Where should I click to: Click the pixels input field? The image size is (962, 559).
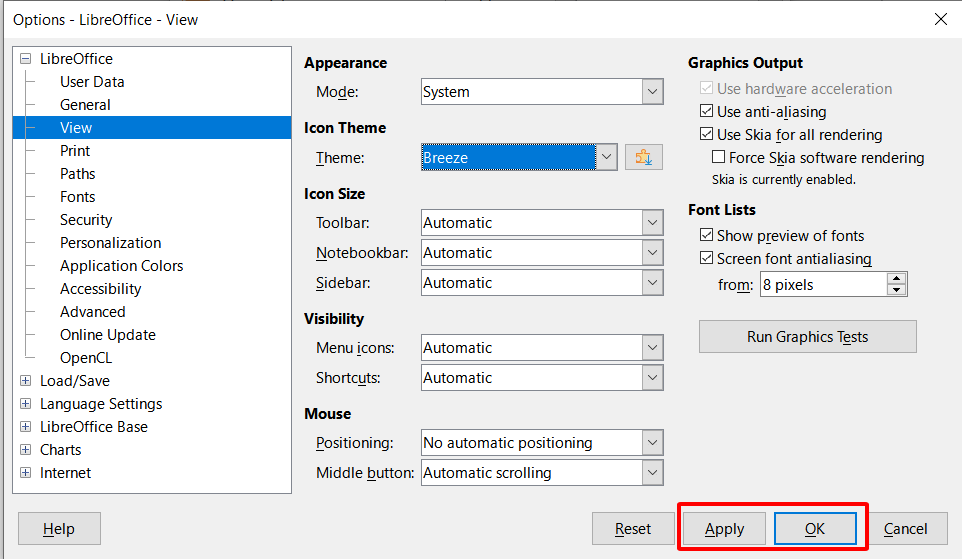coord(822,285)
